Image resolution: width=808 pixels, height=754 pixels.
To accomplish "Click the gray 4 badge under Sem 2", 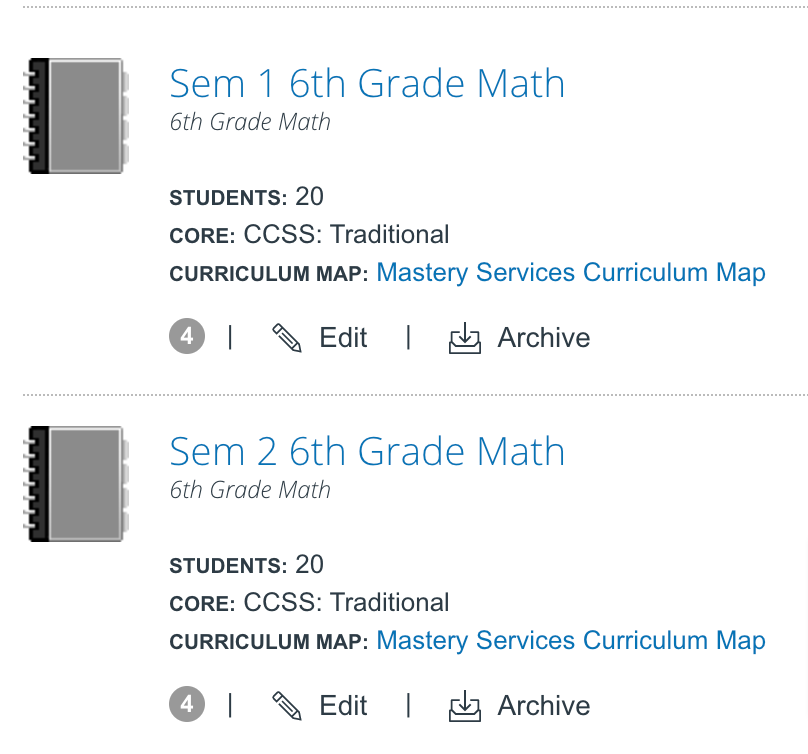I will click(x=187, y=706).
